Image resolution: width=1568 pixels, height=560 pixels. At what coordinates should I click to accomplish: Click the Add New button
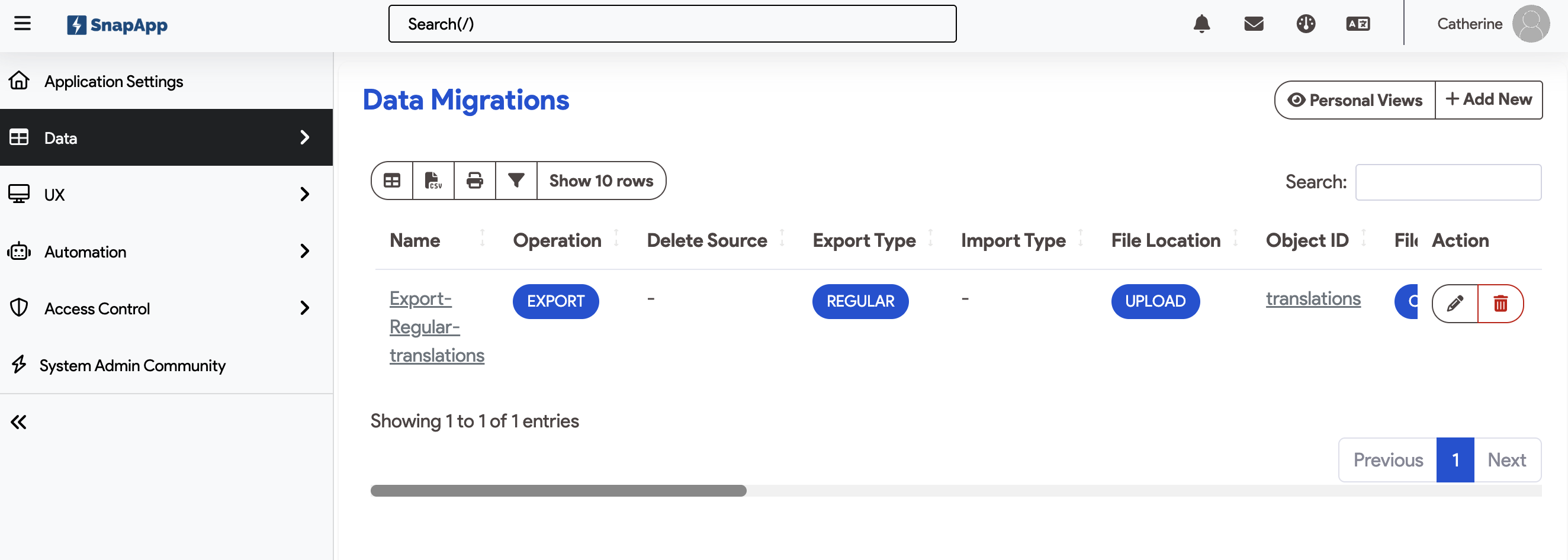[x=1489, y=99]
